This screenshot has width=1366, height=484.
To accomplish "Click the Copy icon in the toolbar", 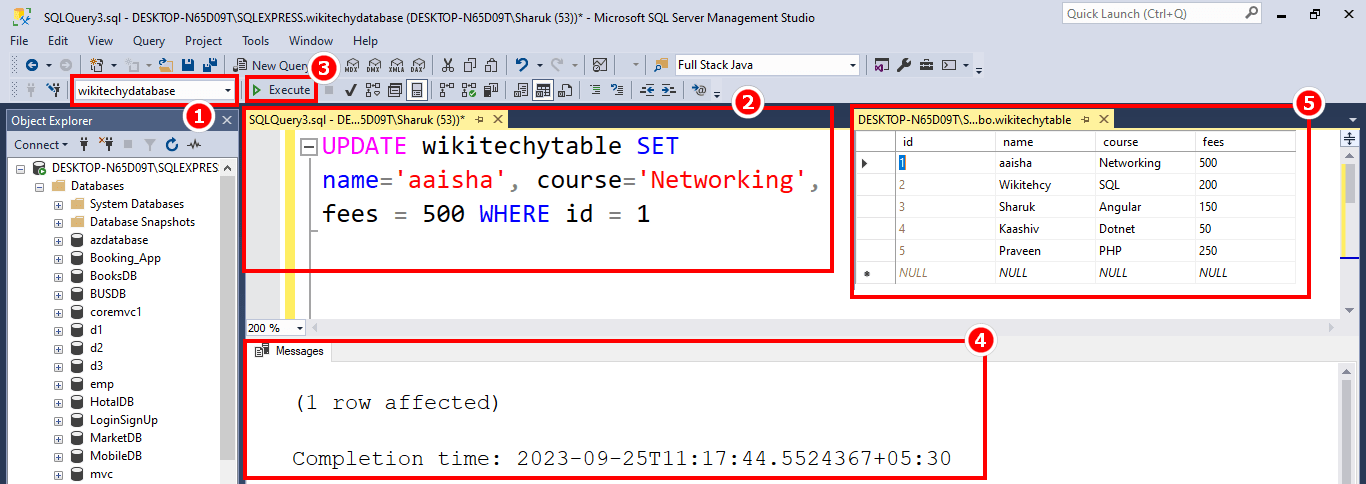I will click(x=470, y=65).
